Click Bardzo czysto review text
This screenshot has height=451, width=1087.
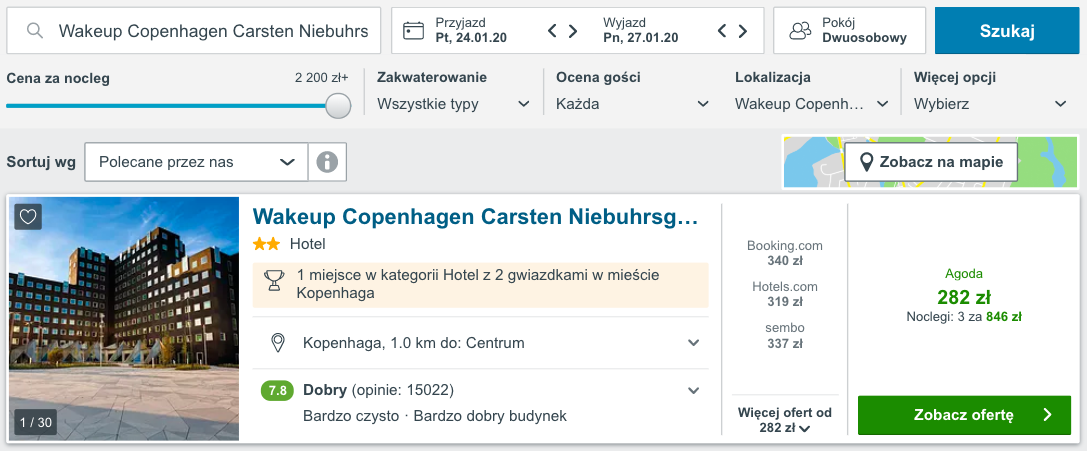pyautogui.click(x=351, y=416)
